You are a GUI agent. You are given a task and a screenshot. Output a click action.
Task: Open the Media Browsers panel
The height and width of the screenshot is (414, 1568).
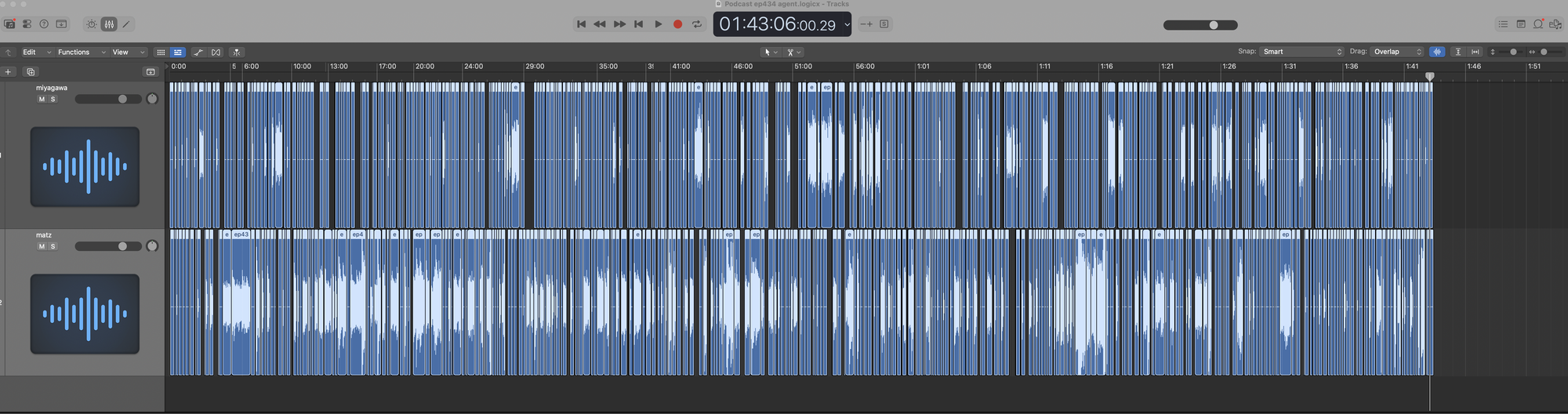pyautogui.click(x=1556, y=24)
